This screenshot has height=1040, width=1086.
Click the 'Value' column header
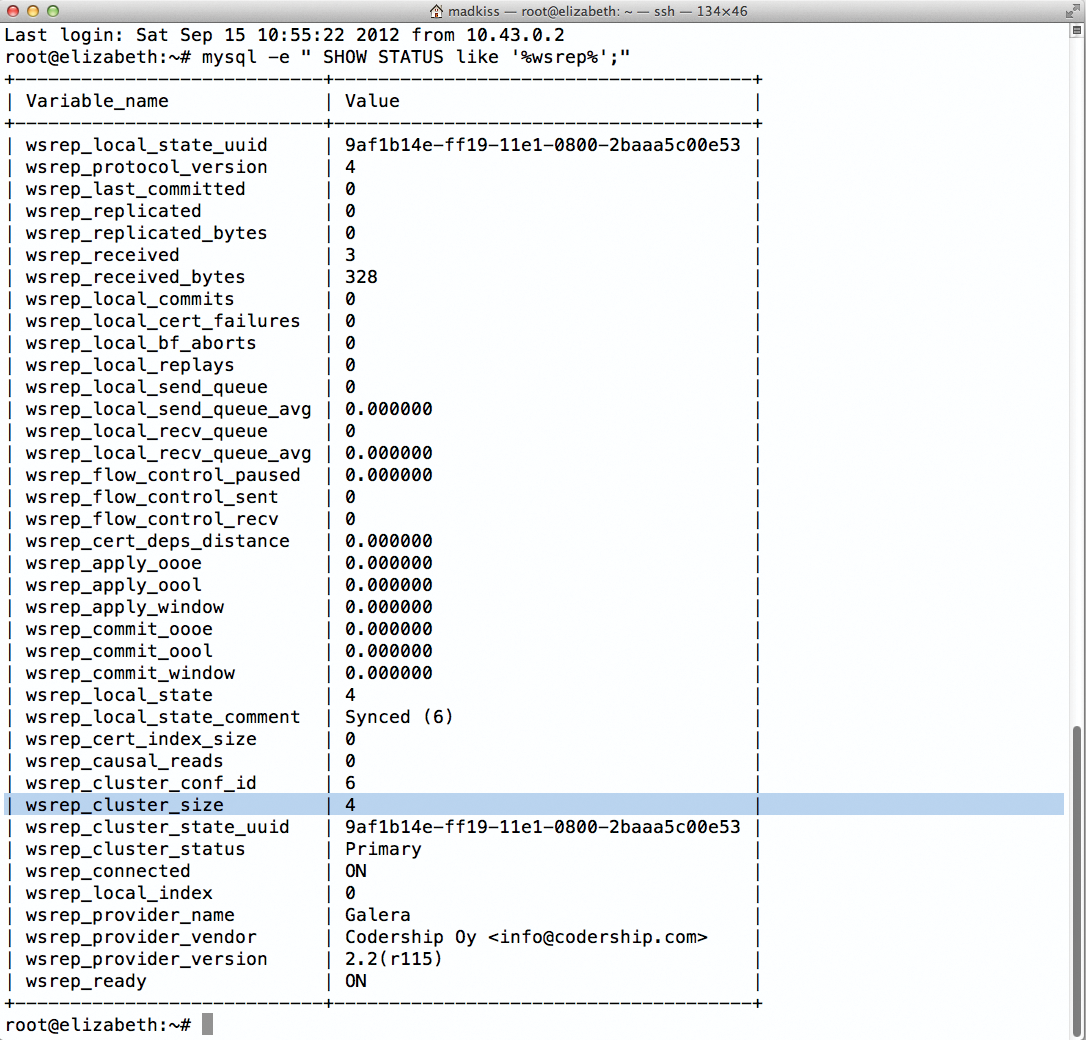tap(372, 101)
